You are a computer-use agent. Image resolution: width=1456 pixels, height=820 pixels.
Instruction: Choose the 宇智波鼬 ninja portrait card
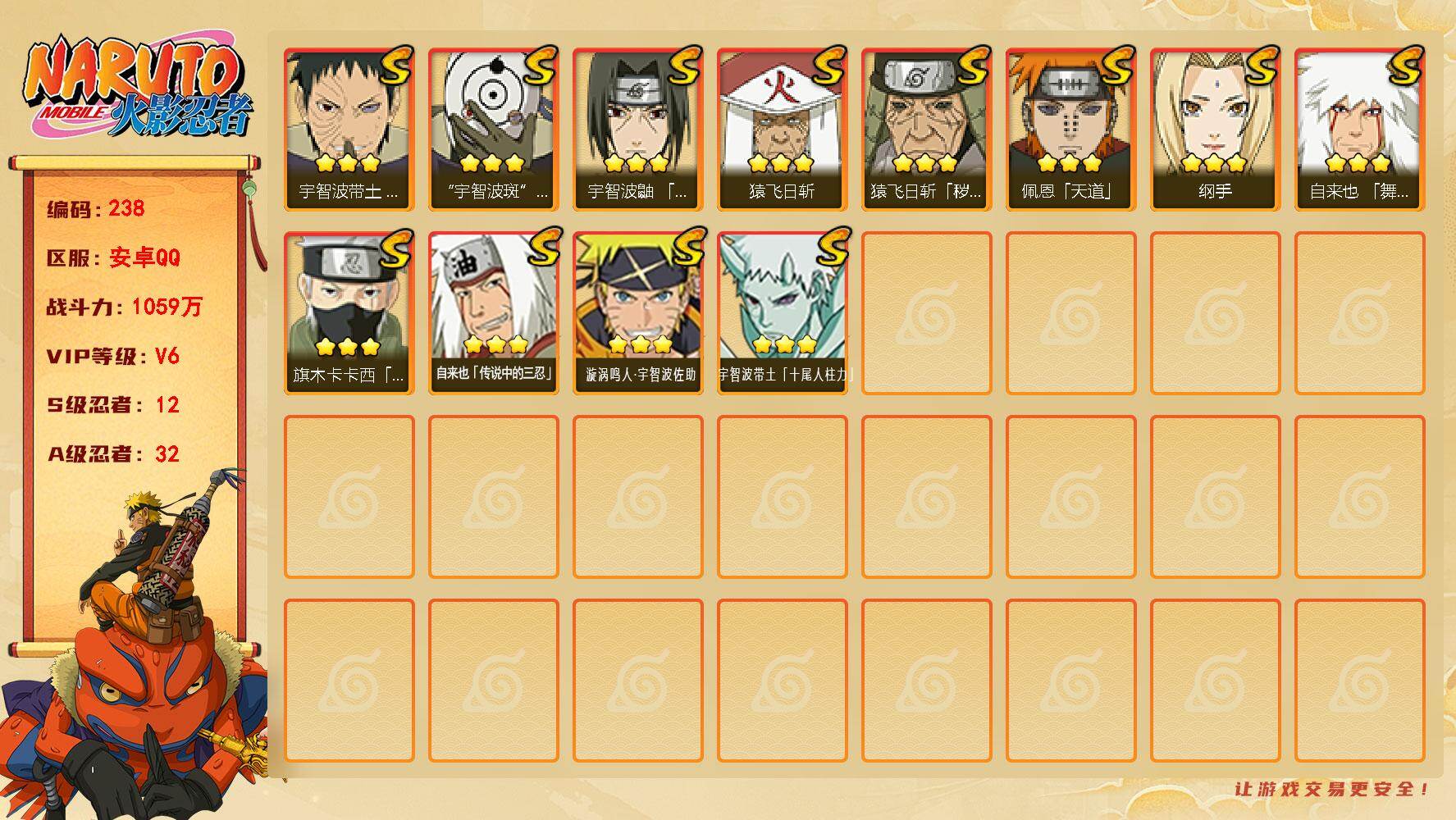[x=637, y=130]
